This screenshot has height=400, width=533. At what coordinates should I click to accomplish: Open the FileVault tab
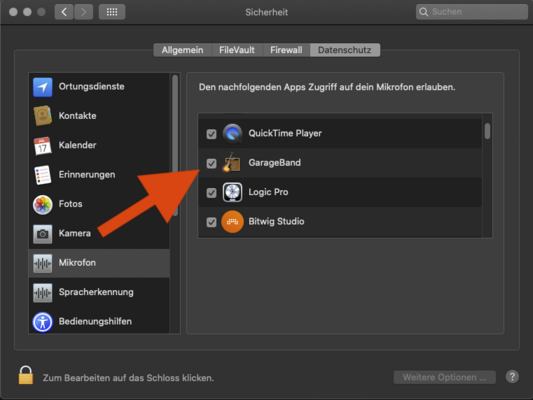tap(237, 50)
